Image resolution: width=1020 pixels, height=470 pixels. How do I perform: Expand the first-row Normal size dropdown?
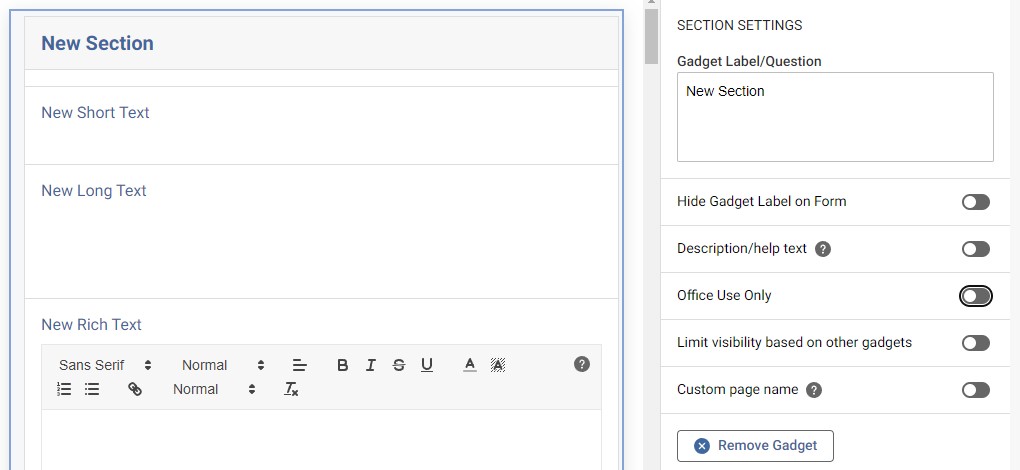pos(223,365)
